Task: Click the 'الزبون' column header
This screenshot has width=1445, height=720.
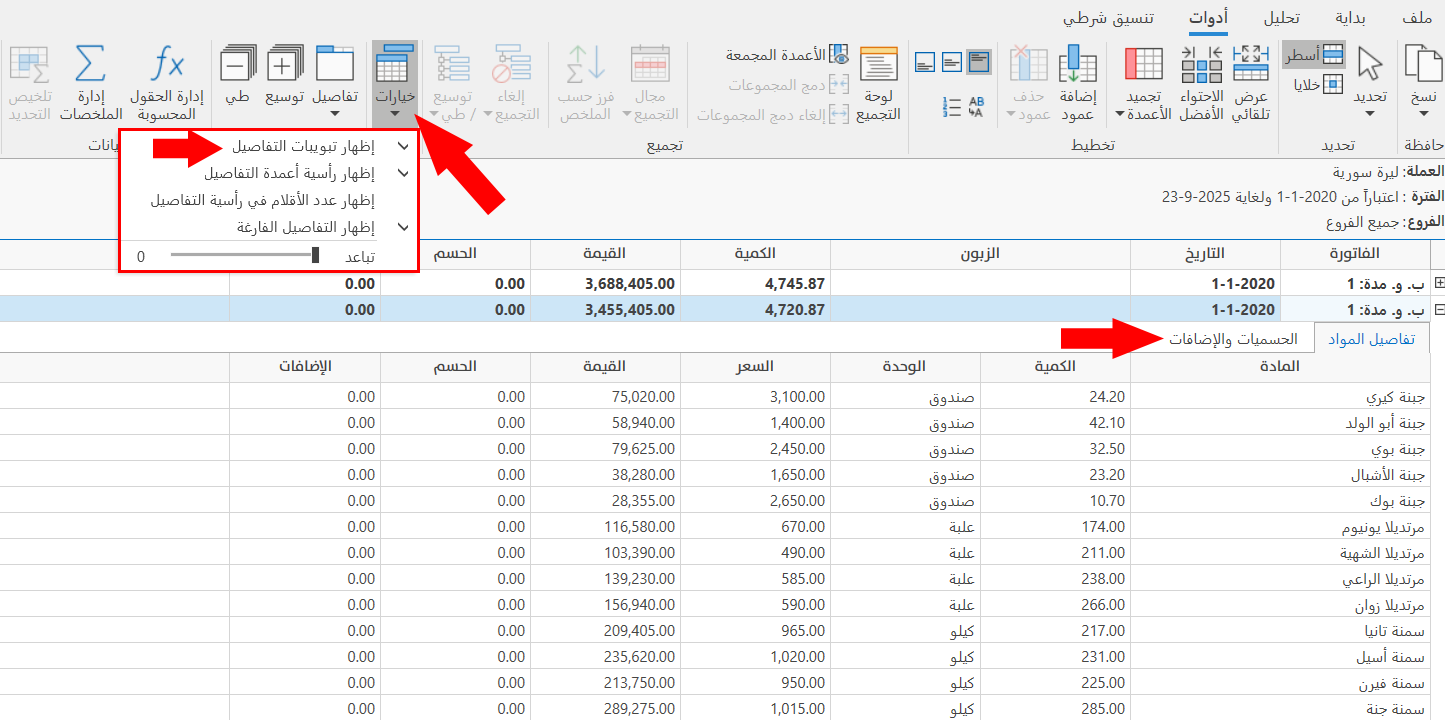Action: point(980,254)
